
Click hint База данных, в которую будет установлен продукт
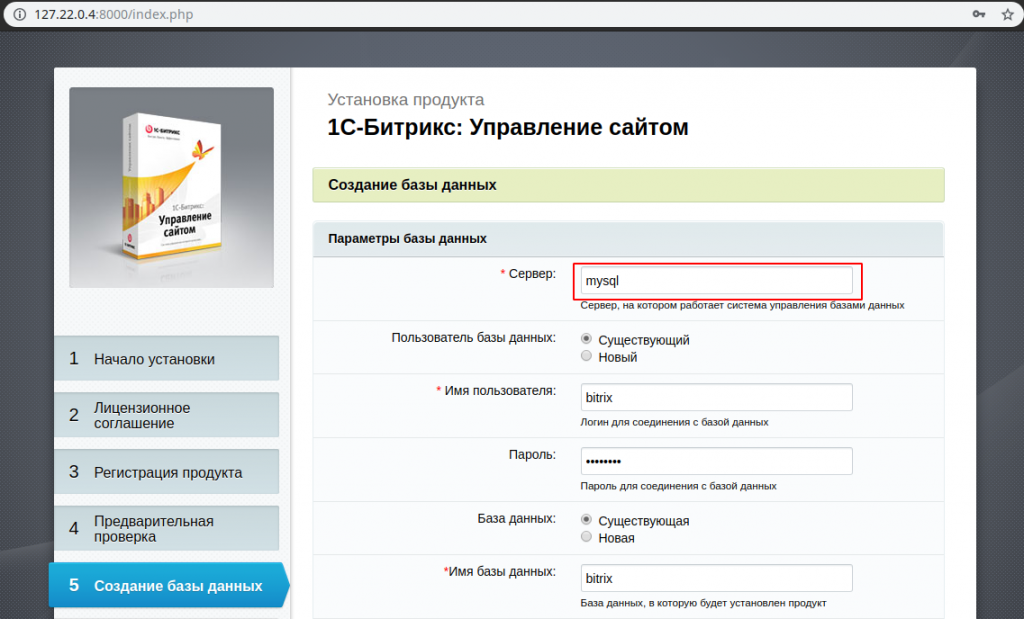pos(703,603)
